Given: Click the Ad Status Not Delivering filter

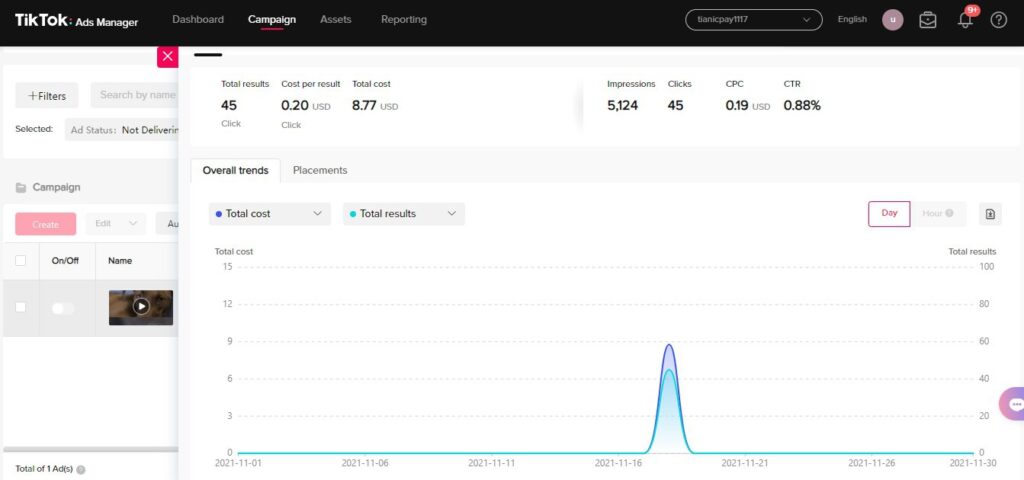Looking at the screenshot, I should pyautogui.click(x=122, y=130).
